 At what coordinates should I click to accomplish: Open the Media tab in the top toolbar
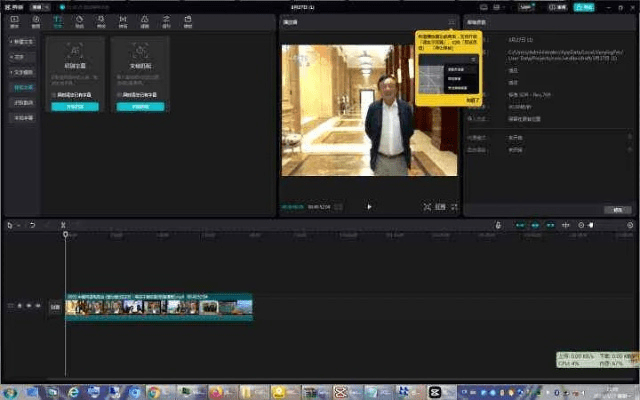click(13, 21)
